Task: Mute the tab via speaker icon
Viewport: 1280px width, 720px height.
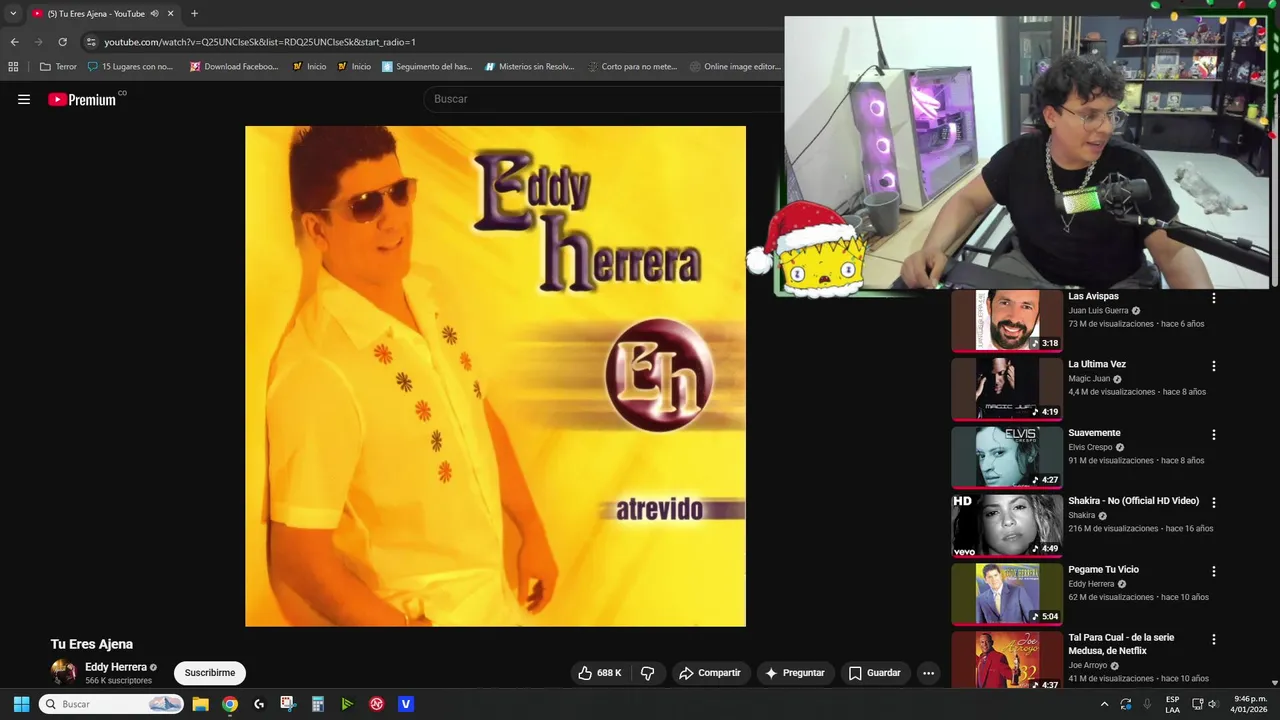Action: click(154, 14)
